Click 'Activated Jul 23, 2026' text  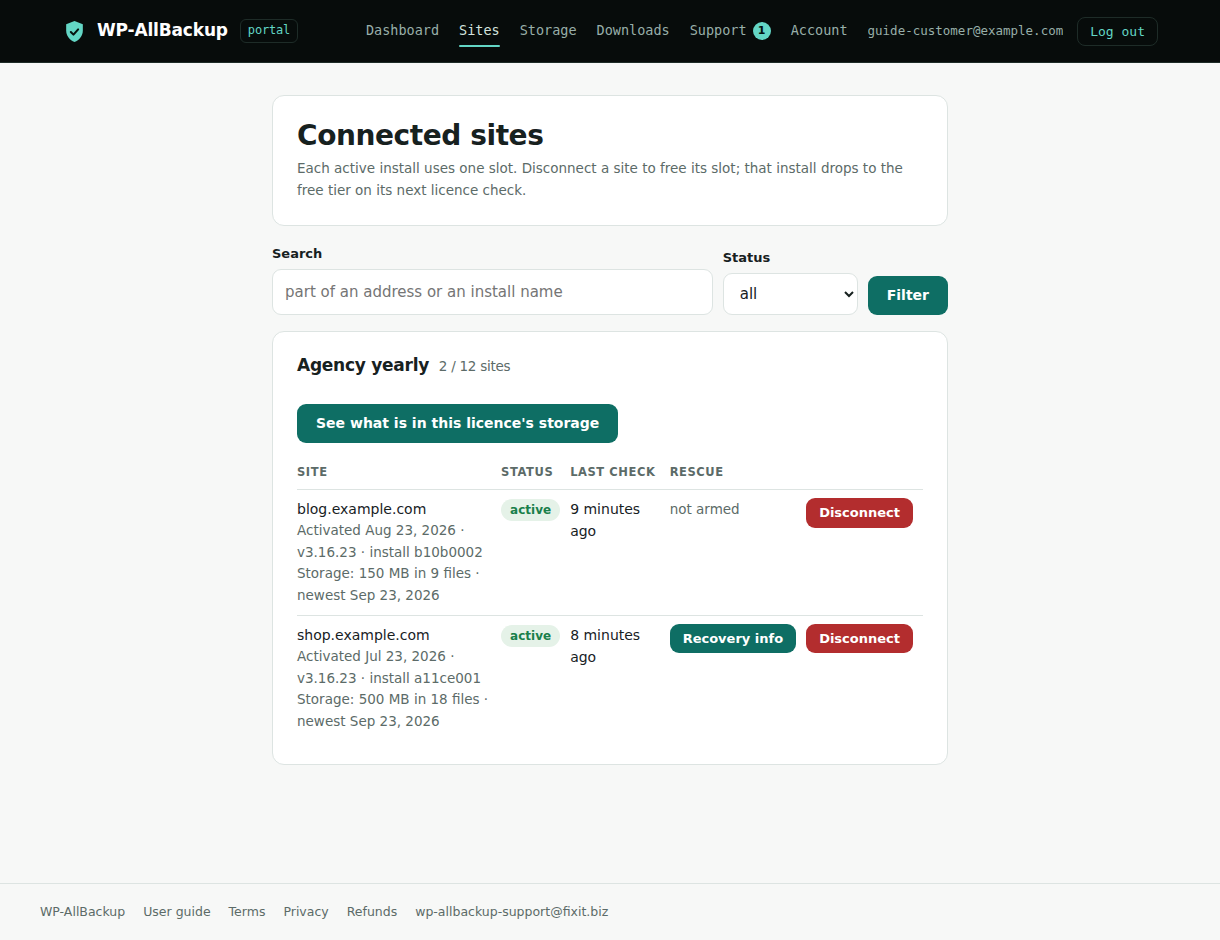tap(371, 656)
